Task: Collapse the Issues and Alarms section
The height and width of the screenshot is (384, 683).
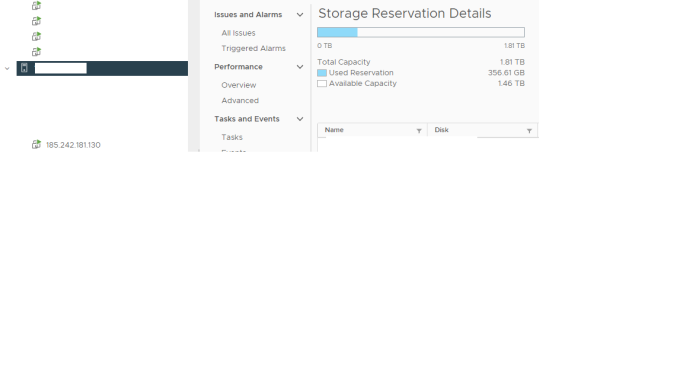Action: click(x=300, y=15)
